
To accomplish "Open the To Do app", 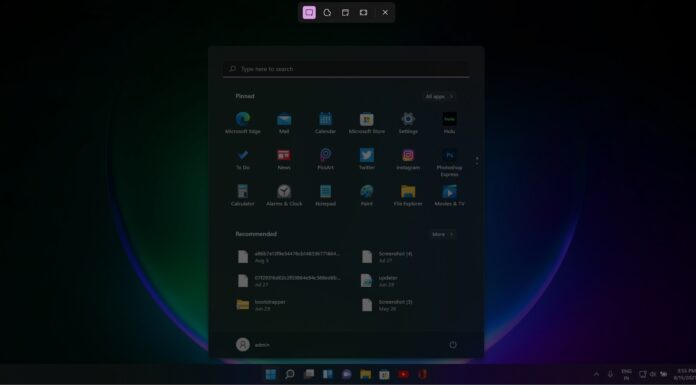I will tap(242, 159).
